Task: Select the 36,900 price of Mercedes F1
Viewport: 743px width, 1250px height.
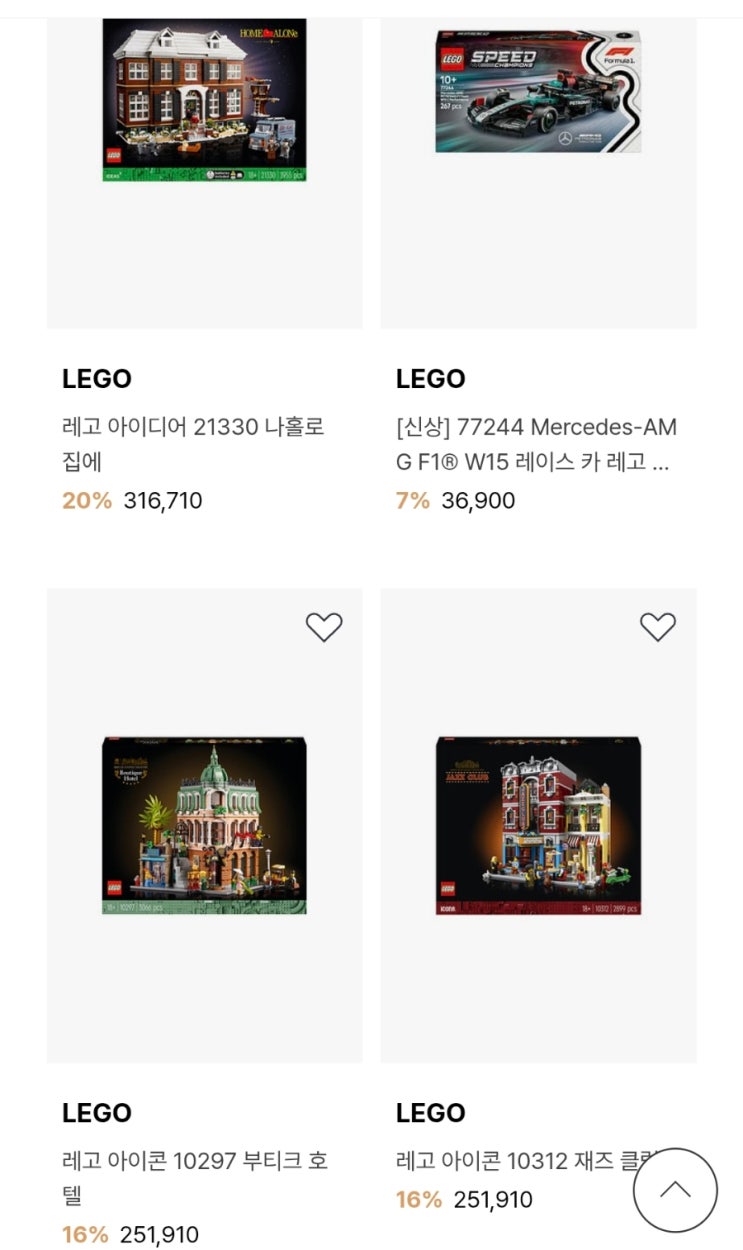Action: pos(478,500)
